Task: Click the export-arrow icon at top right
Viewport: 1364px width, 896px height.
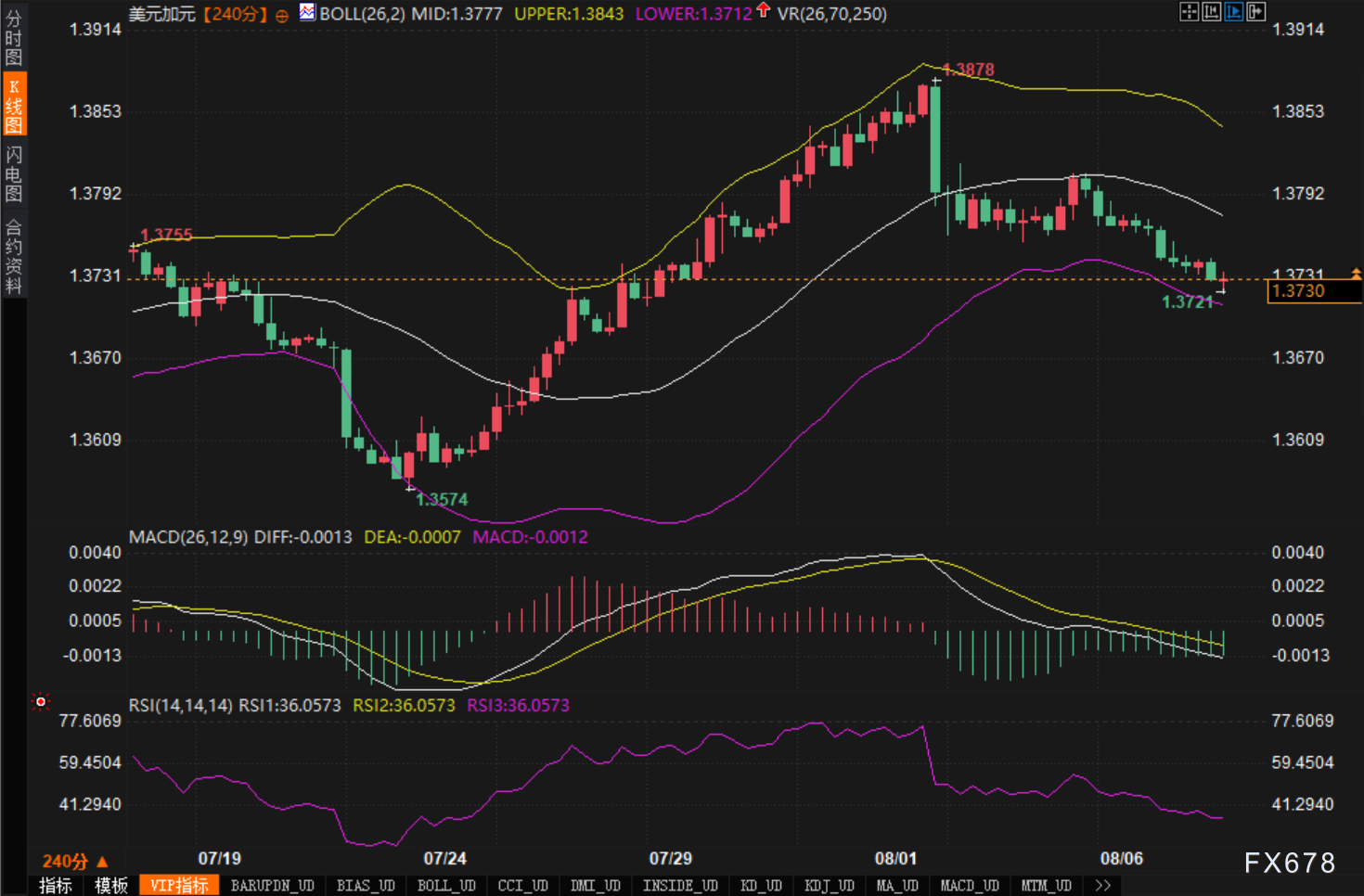Action: 1256,11
